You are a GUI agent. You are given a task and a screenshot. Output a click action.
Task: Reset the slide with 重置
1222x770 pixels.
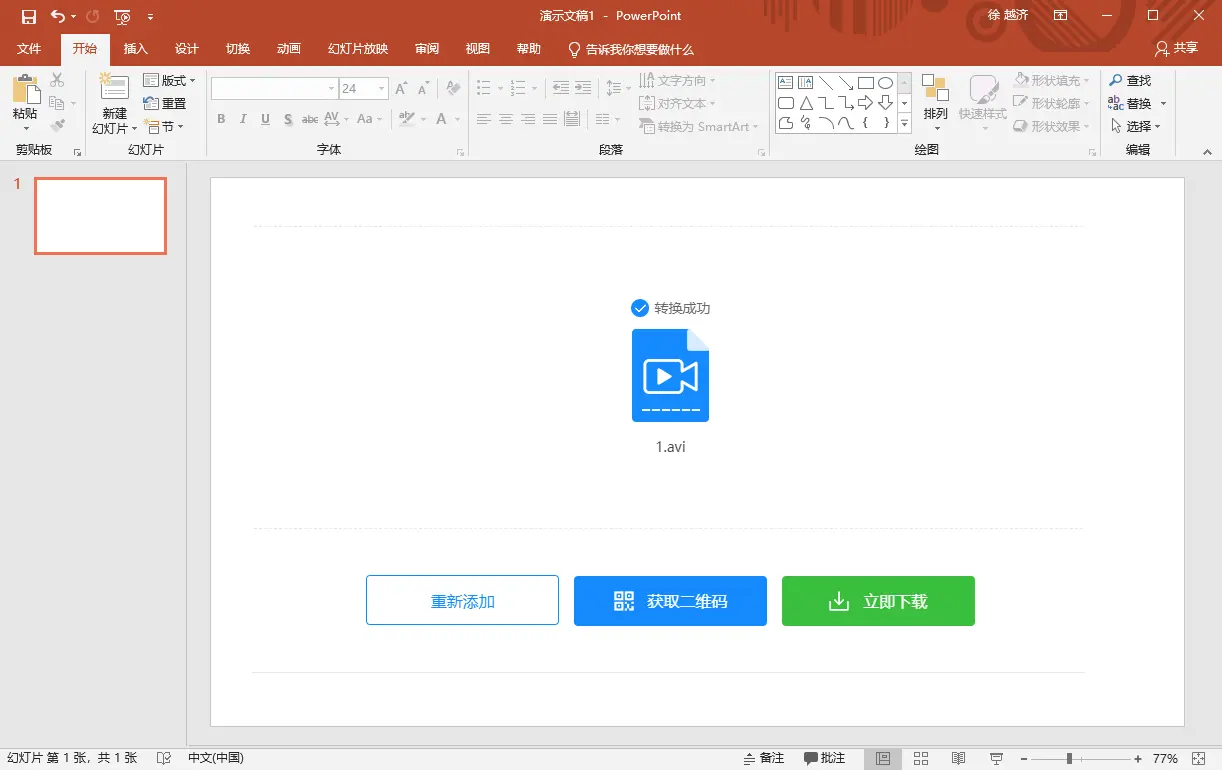pos(165,103)
